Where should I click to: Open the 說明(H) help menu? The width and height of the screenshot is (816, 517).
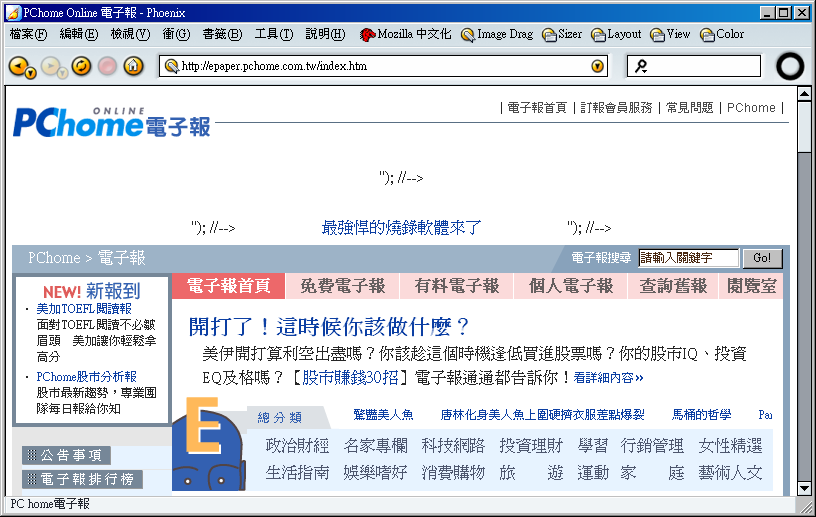coord(325,34)
